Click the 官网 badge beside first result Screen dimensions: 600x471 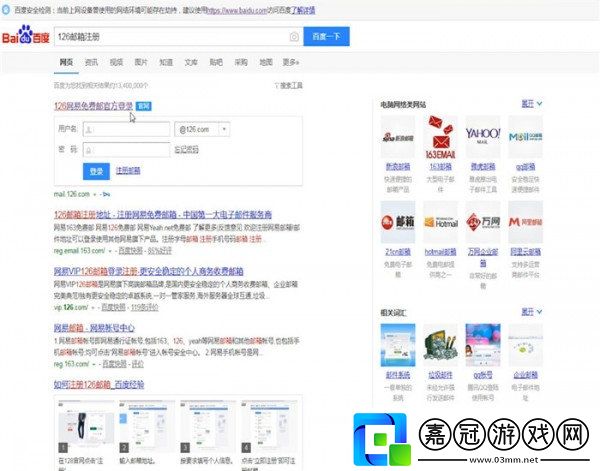pos(144,106)
